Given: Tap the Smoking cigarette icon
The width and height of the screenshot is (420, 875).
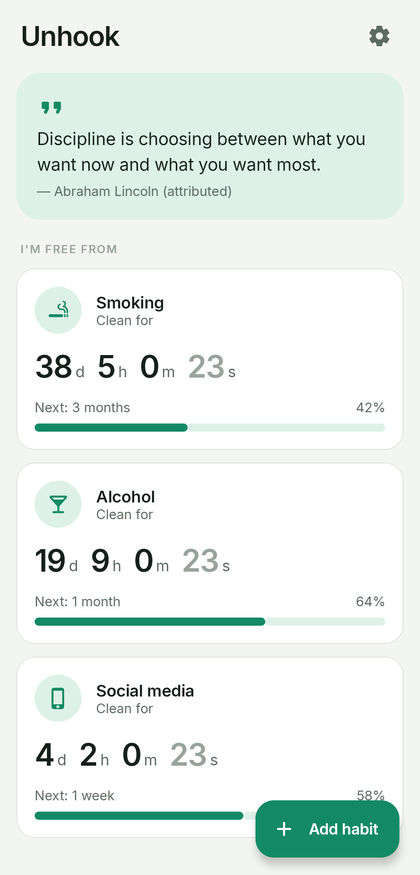Looking at the screenshot, I should tap(58, 310).
